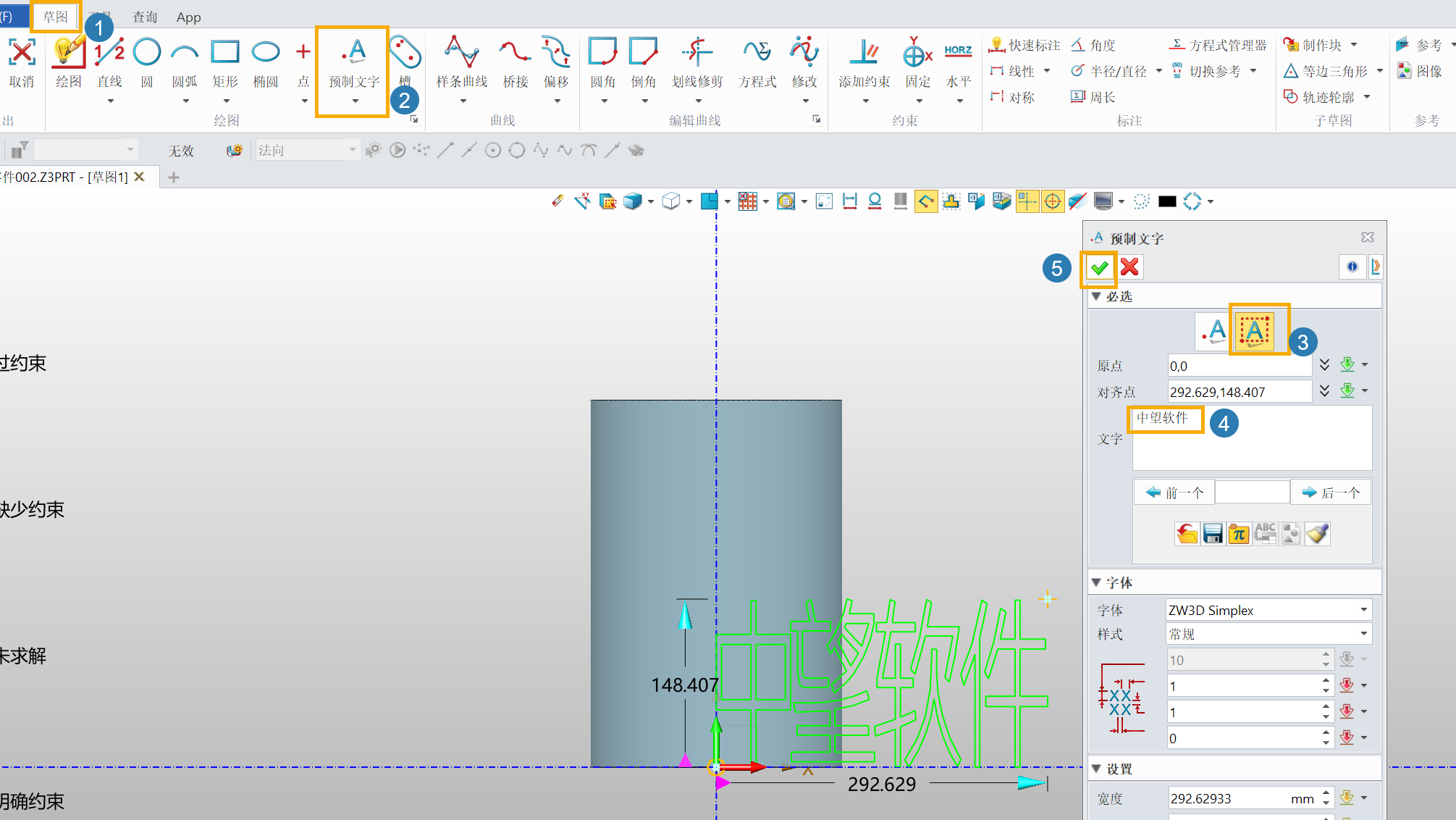This screenshot has height=820, width=1456.
Task: Select the text at point mode icon
Action: click(x=1213, y=331)
